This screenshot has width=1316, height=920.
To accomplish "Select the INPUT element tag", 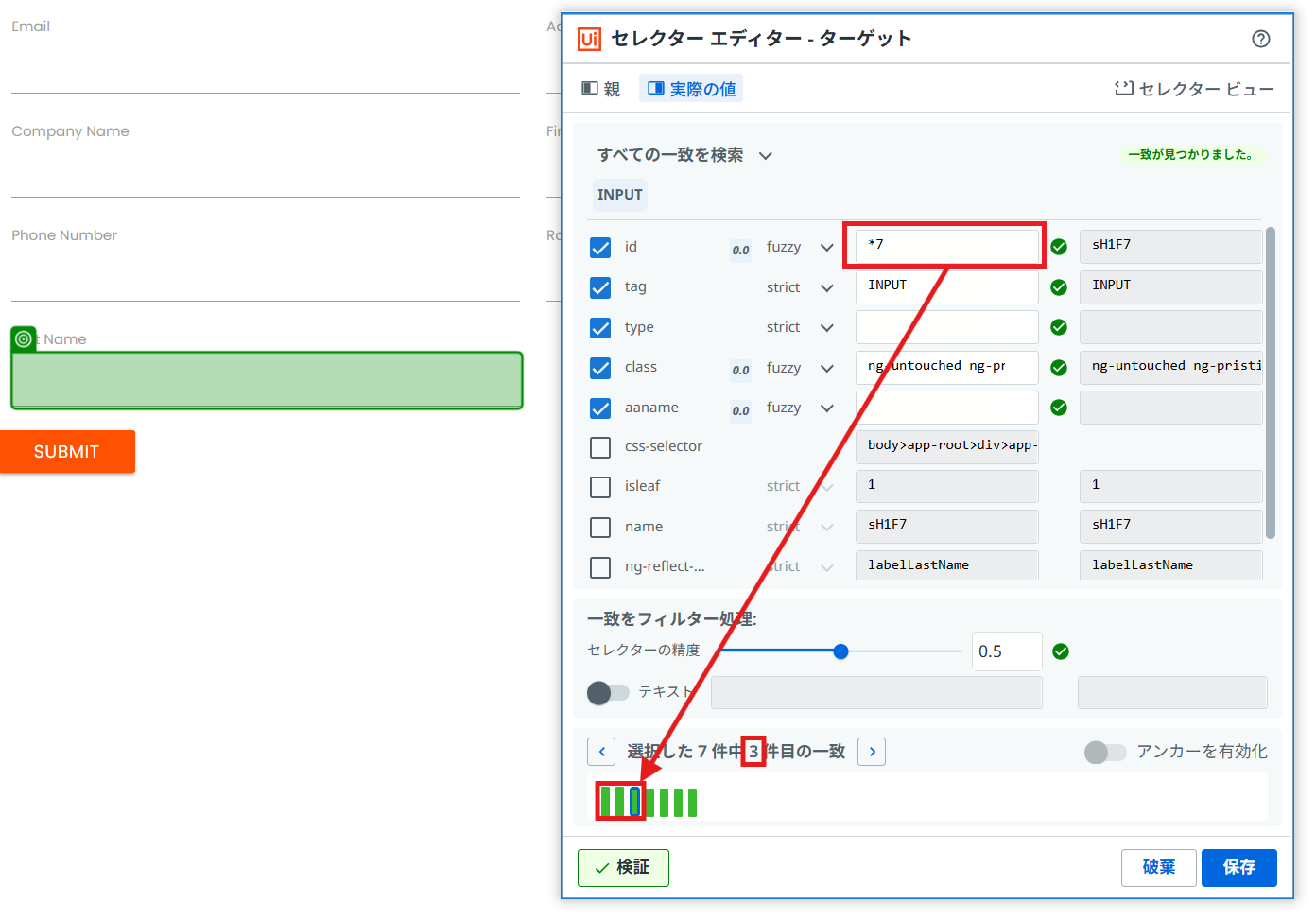I will coord(620,195).
